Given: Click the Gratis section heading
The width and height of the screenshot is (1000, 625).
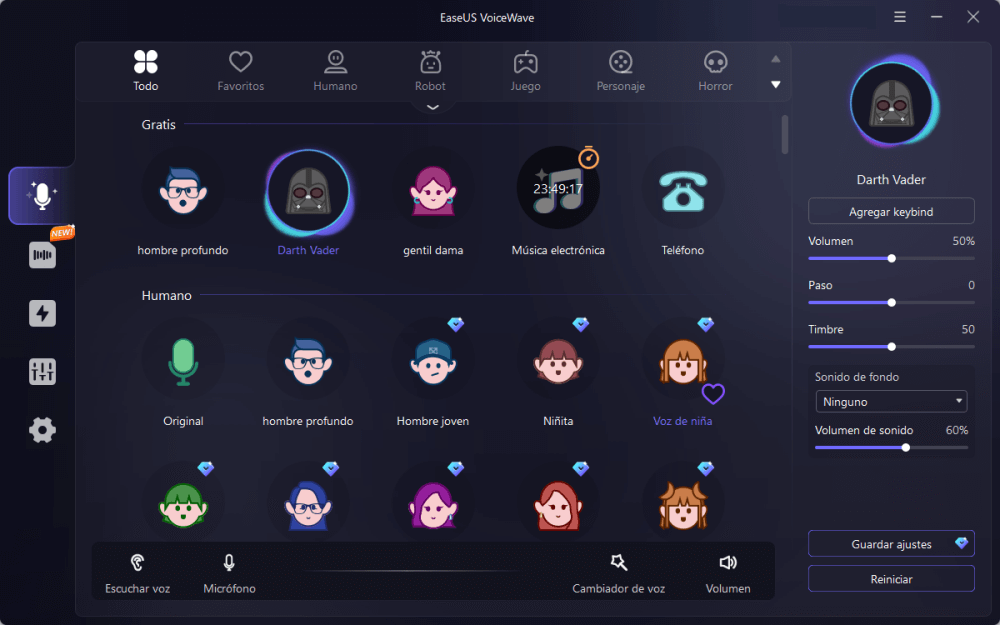Looking at the screenshot, I should coord(158,124).
